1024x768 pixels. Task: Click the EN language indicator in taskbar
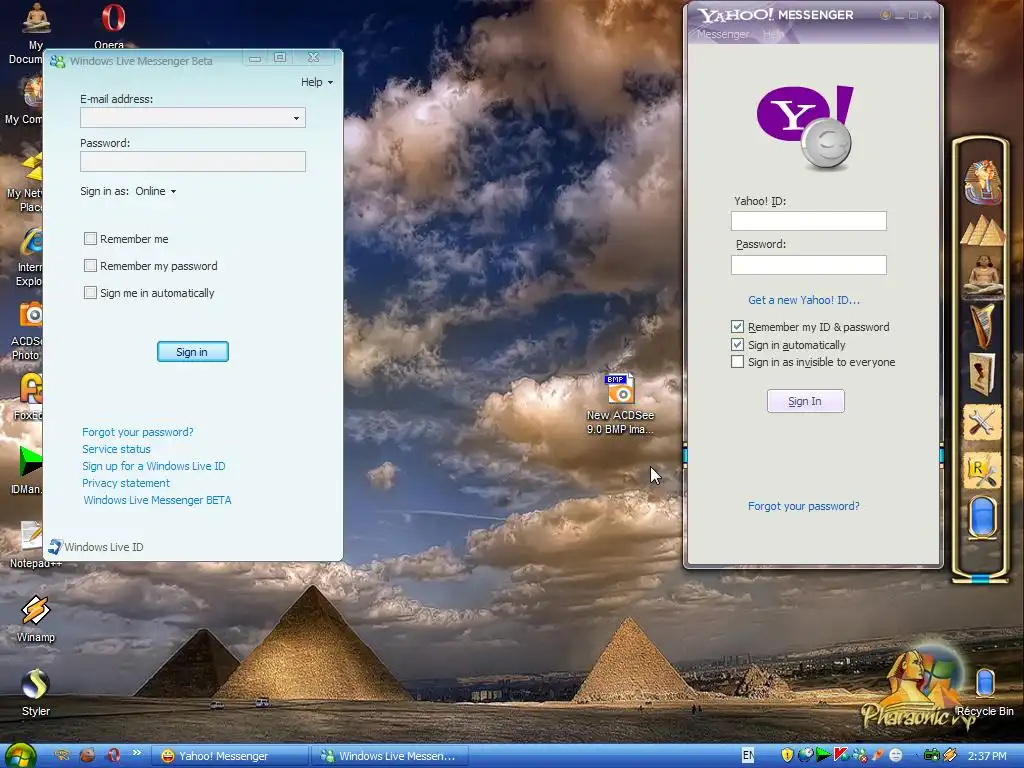tap(748, 756)
